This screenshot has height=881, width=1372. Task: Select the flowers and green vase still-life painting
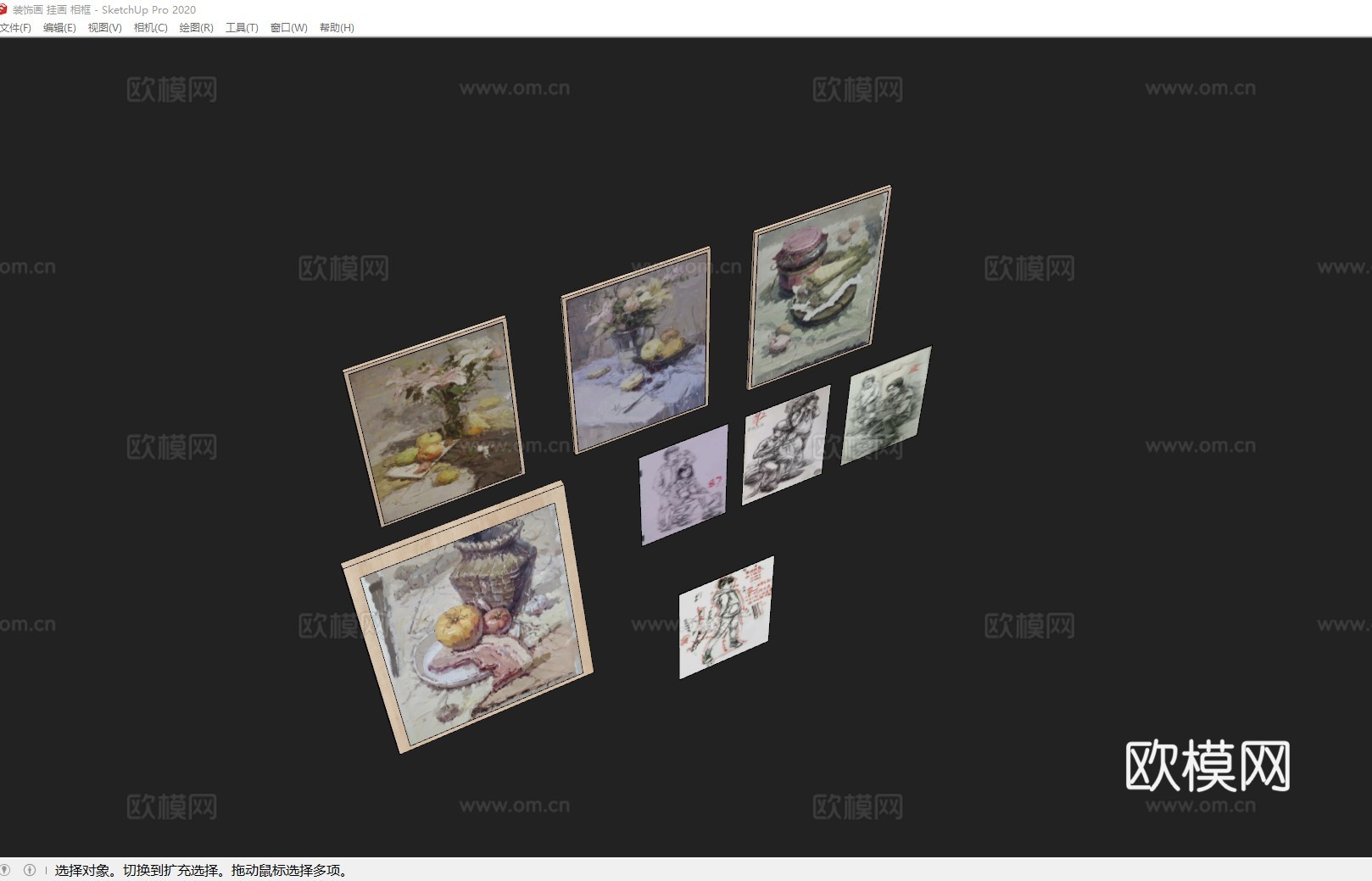[434, 421]
